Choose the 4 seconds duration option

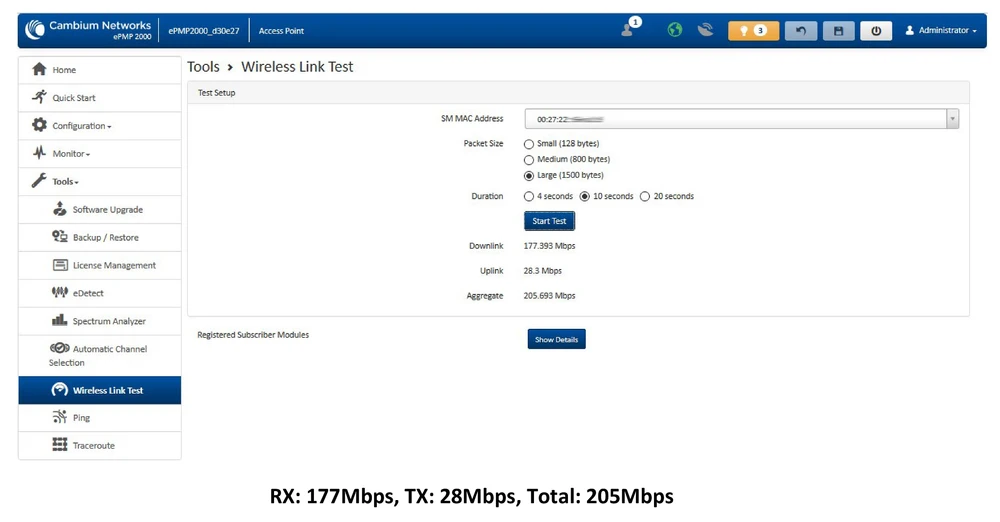click(x=529, y=196)
